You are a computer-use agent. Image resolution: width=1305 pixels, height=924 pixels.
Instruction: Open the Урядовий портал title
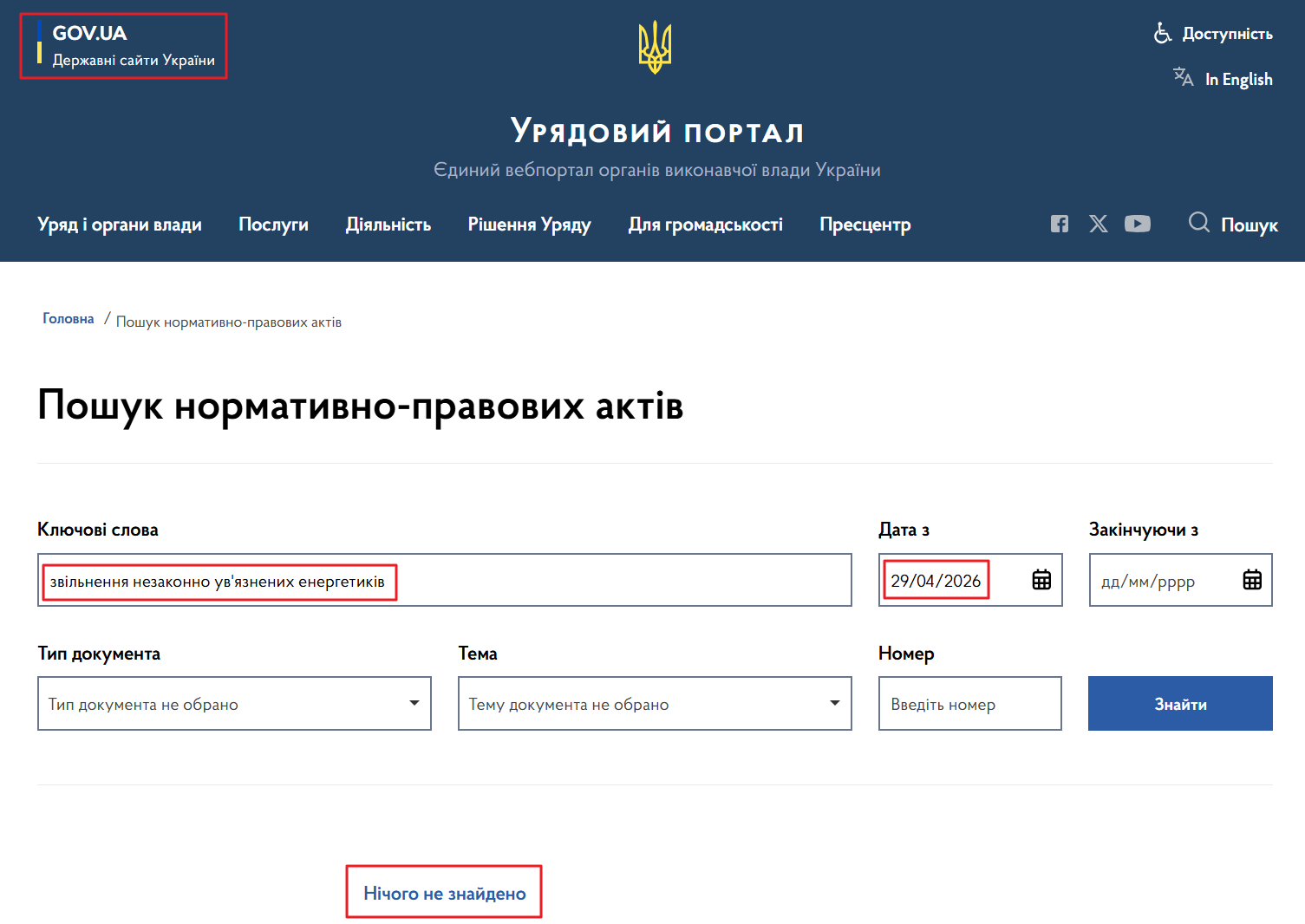click(x=656, y=131)
